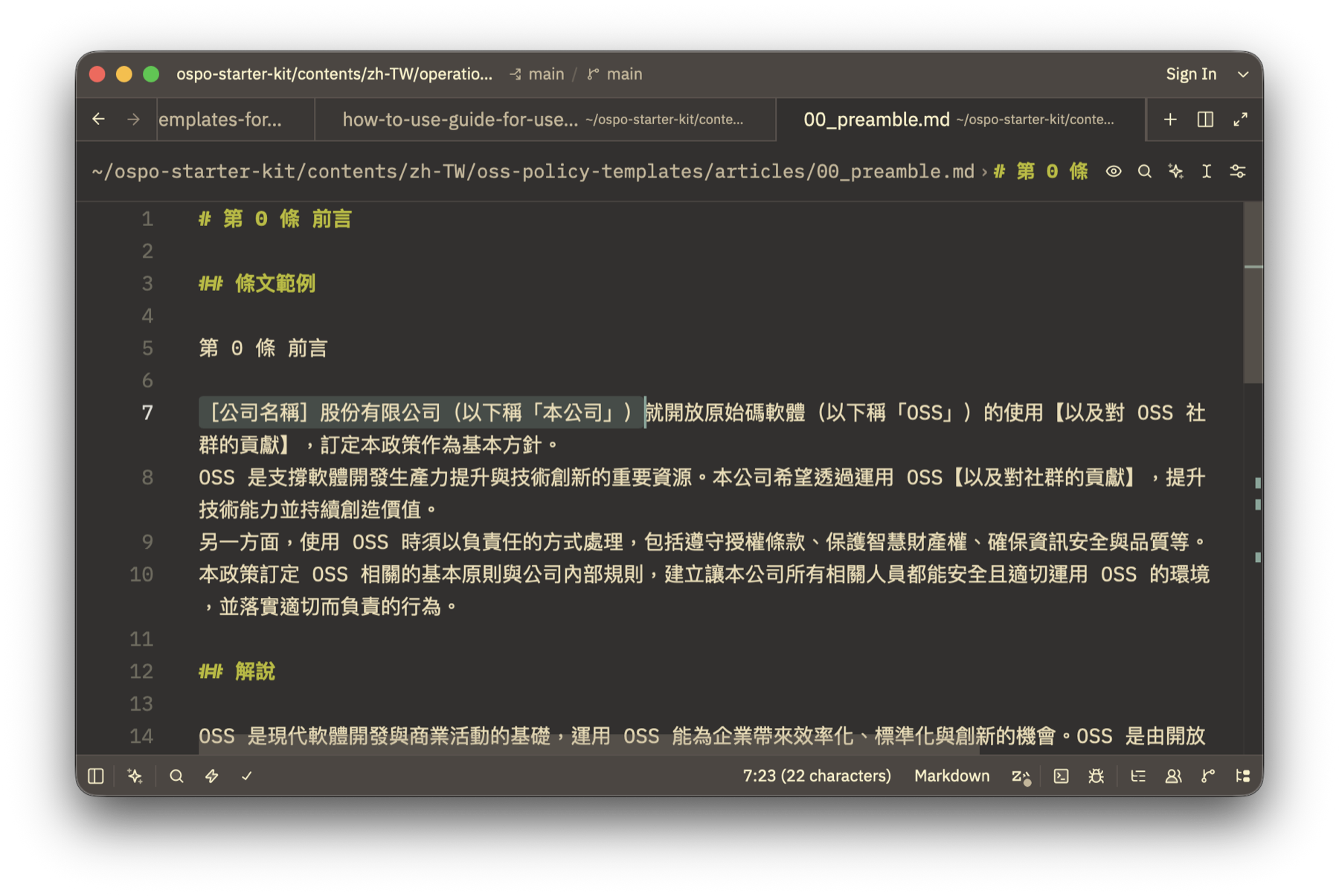Click the '# 第 0 條 前言' heading on line 1
This screenshot has height=896, width=1339.
click(275, 219)
